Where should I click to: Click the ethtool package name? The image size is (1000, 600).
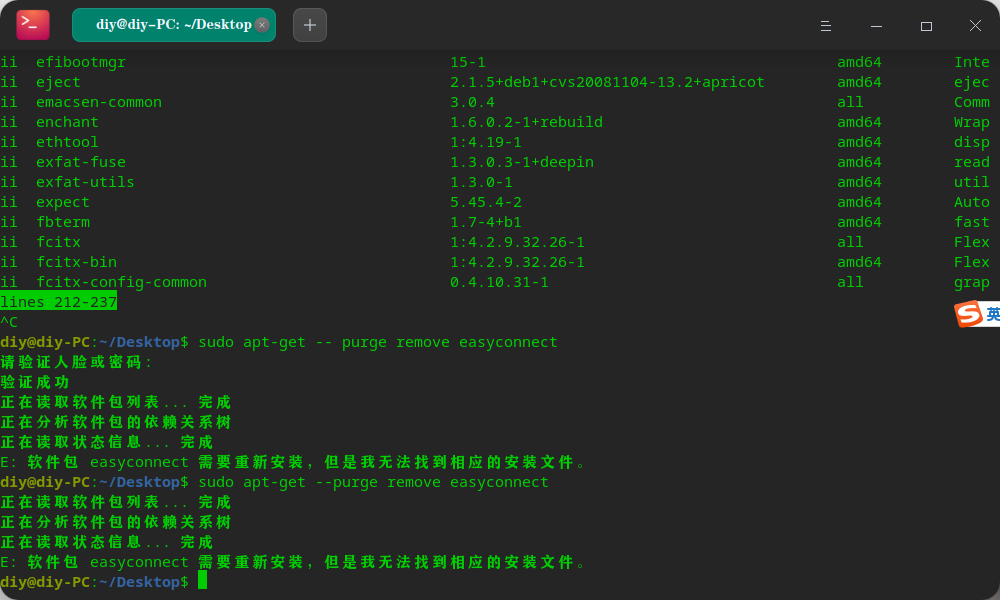[68, 142]
